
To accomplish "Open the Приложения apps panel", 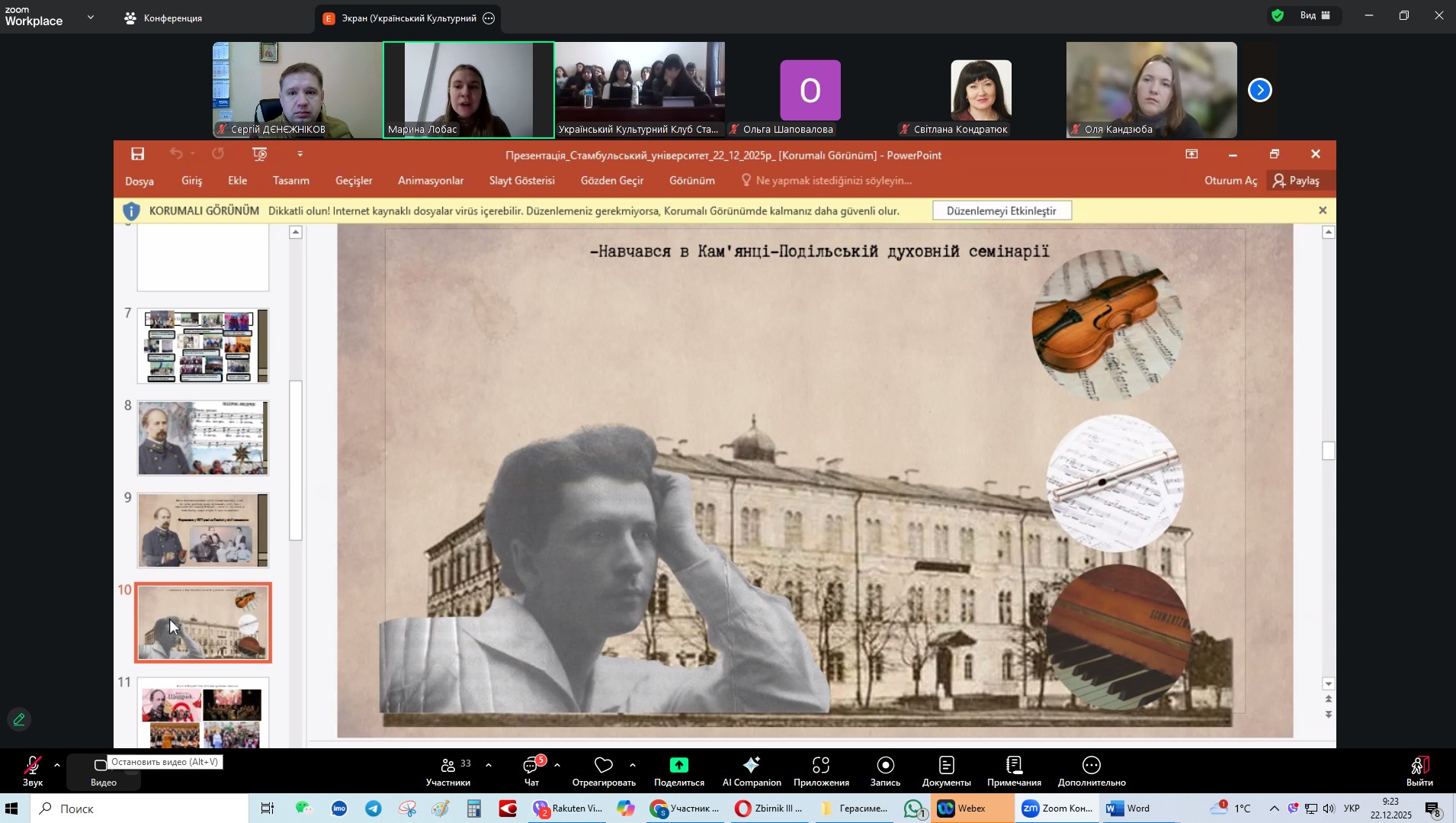I will 820,770.
